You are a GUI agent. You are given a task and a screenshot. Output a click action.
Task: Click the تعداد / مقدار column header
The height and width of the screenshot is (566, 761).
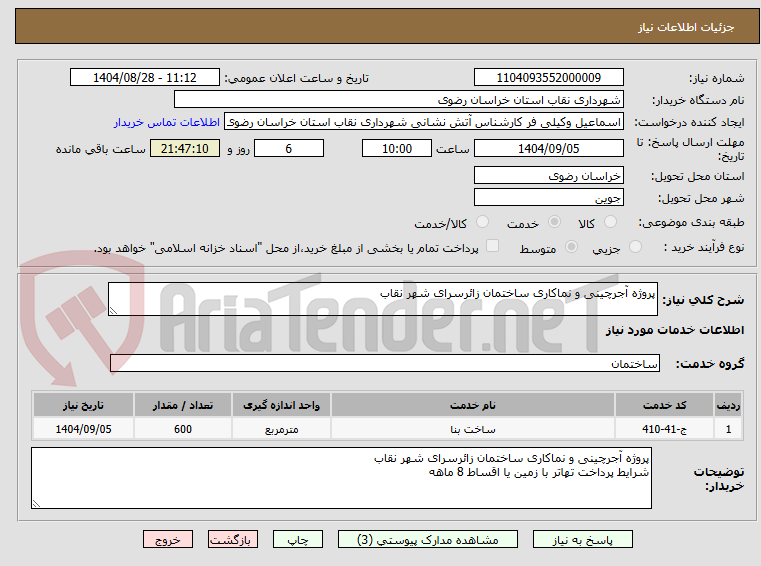[183, 405]
